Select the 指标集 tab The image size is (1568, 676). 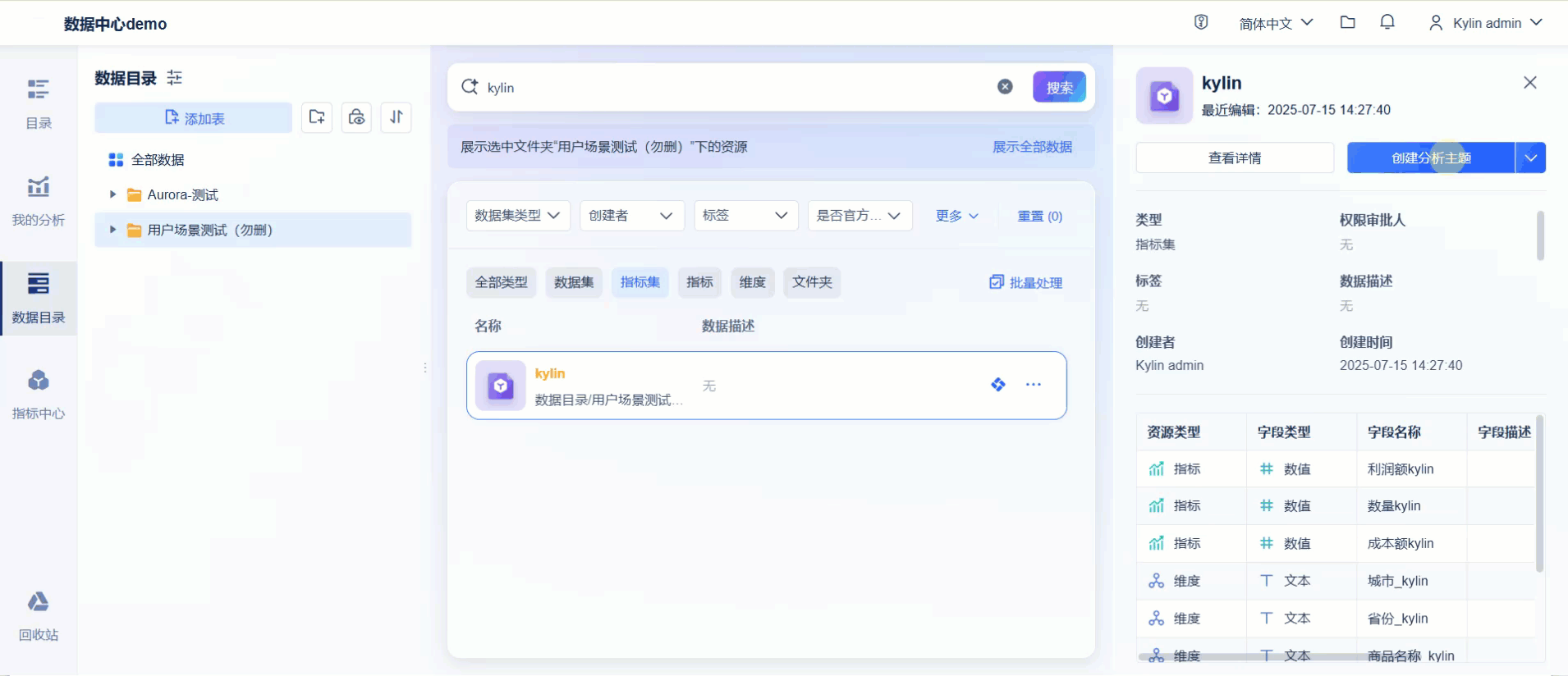coord(640,282)
